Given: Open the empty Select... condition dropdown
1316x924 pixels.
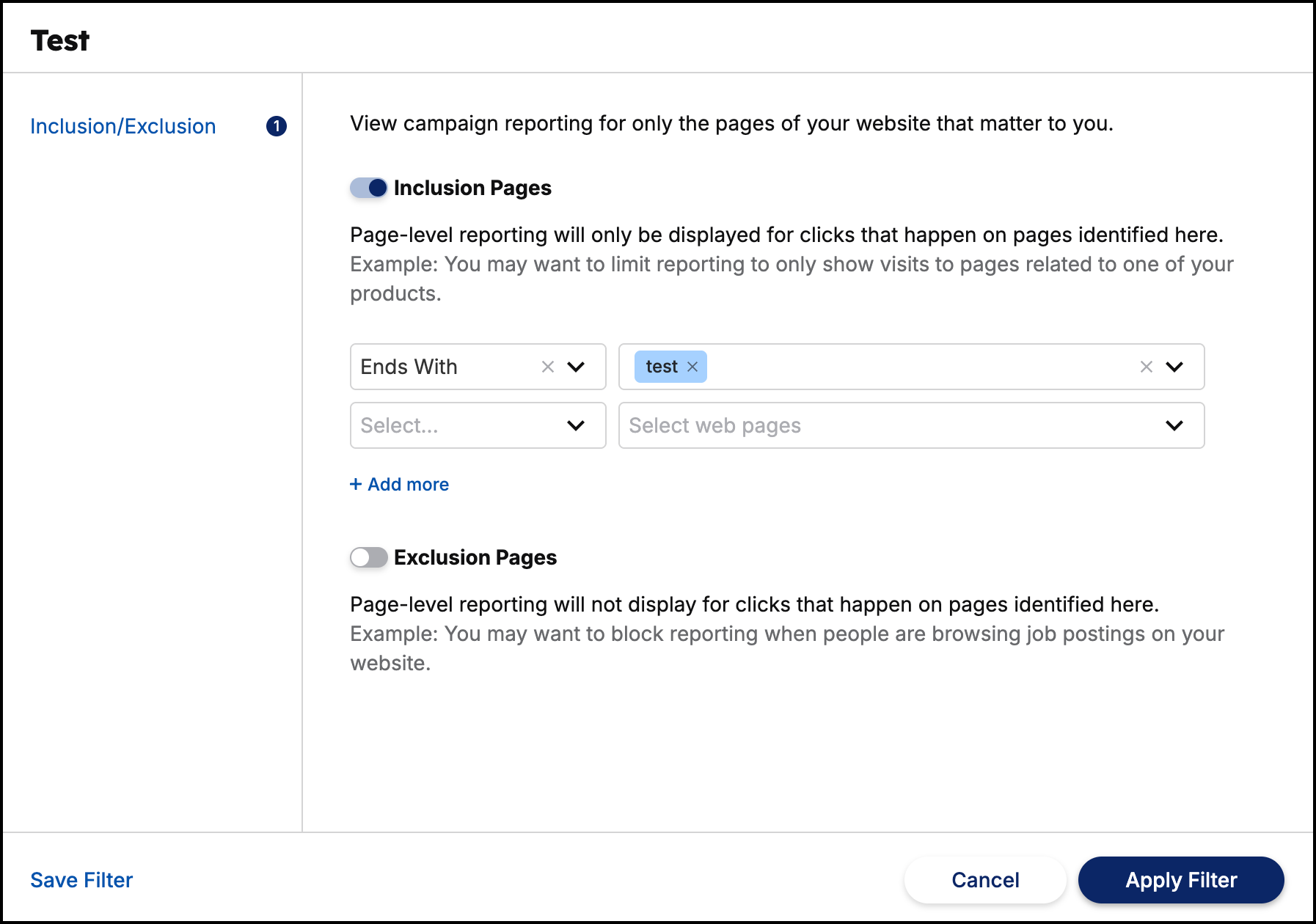Looking at the screenshot, I should (478, 425).
